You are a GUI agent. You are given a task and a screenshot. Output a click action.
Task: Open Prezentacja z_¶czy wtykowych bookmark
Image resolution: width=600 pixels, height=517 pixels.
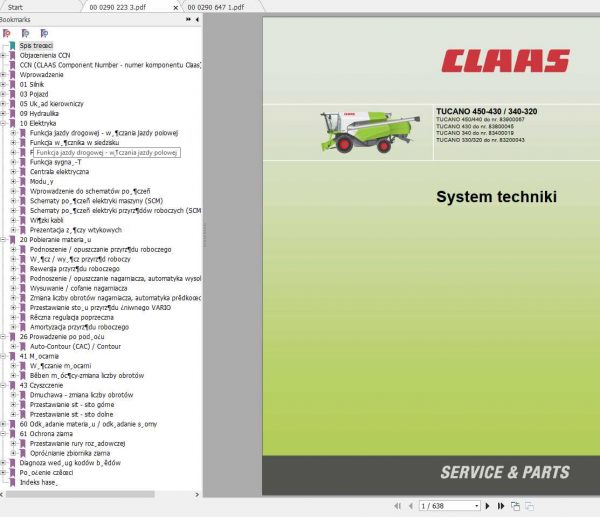pos(76,230)
